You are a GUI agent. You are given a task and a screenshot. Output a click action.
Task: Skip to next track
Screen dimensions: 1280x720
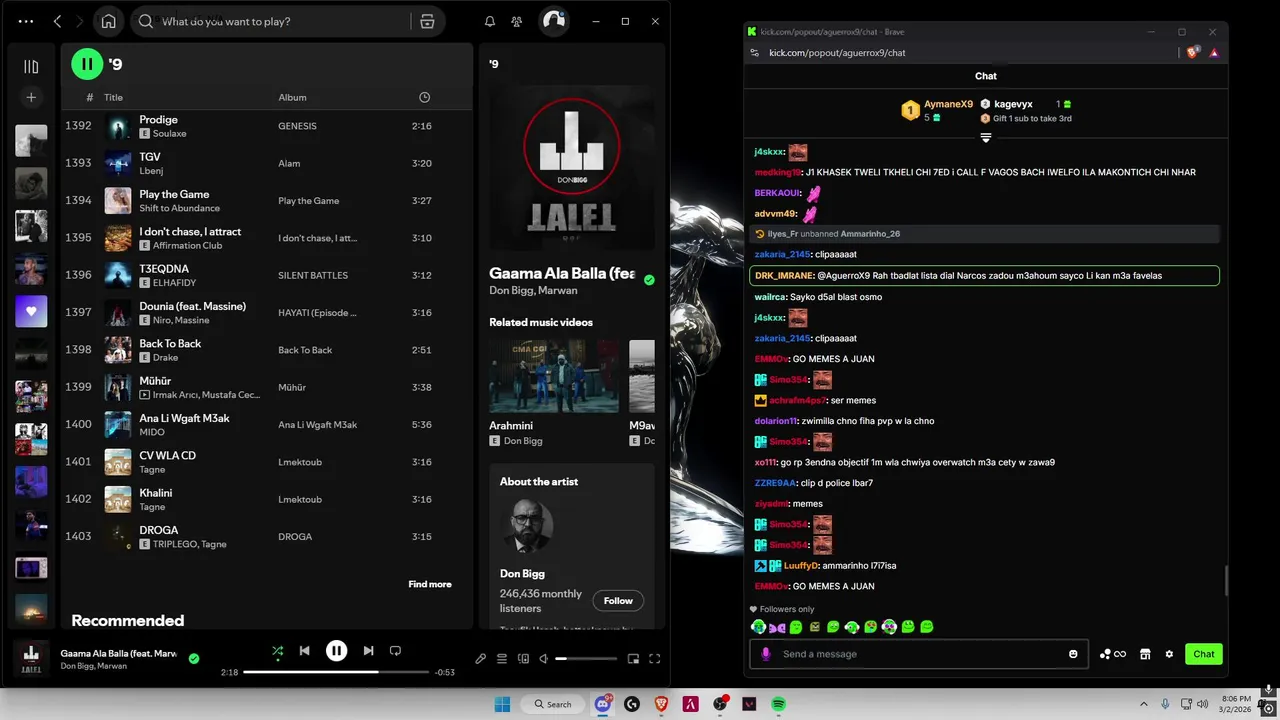(368, 651)
